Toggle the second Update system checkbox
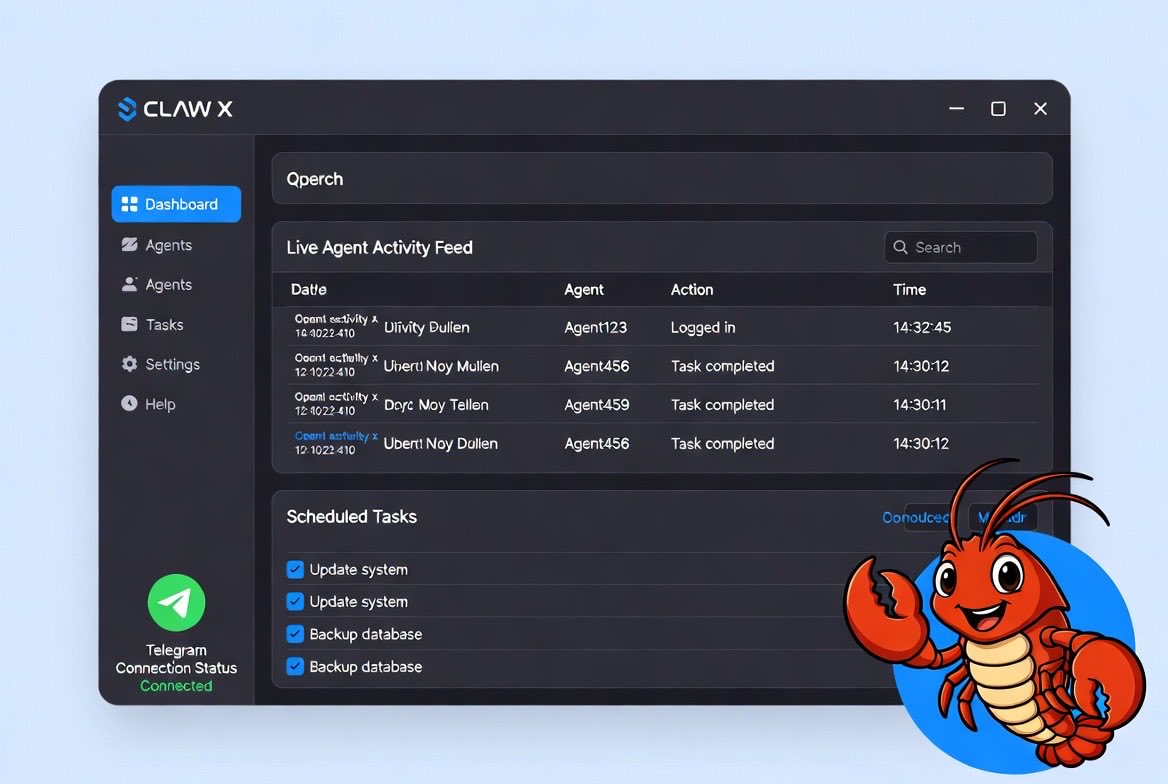 click(295, 601)
